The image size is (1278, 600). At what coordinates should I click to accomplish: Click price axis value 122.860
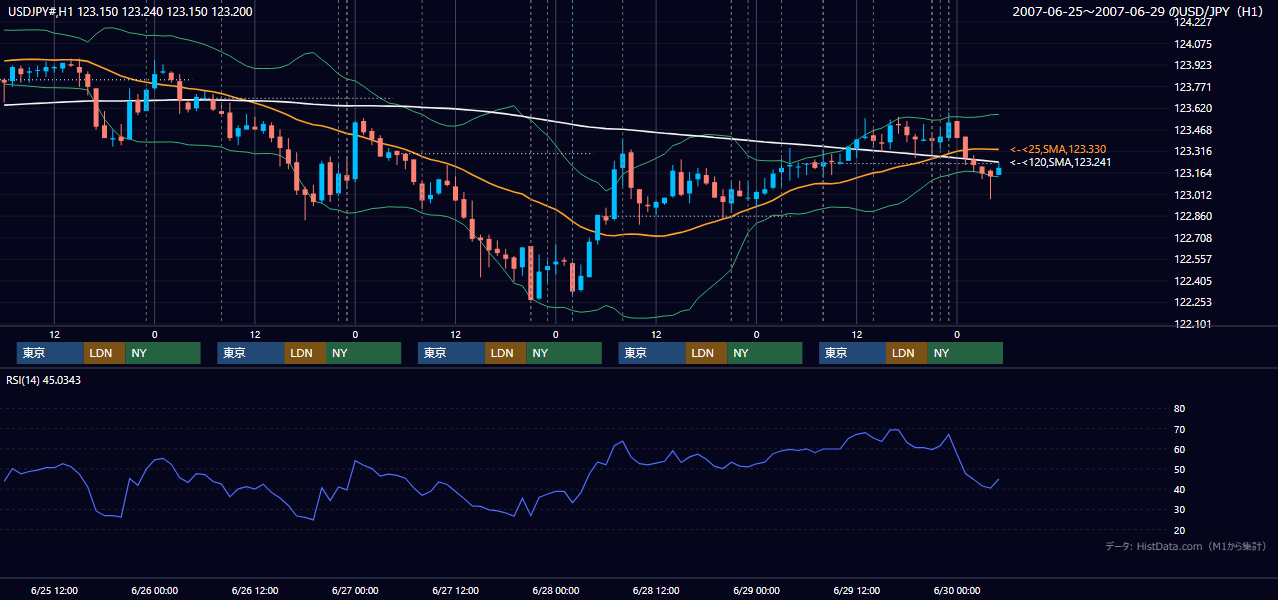pos(1194,216)
